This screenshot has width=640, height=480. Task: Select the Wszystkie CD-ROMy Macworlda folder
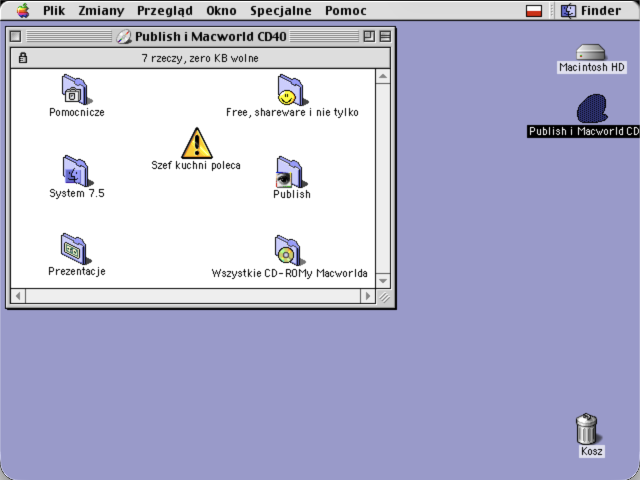(290, 250)
